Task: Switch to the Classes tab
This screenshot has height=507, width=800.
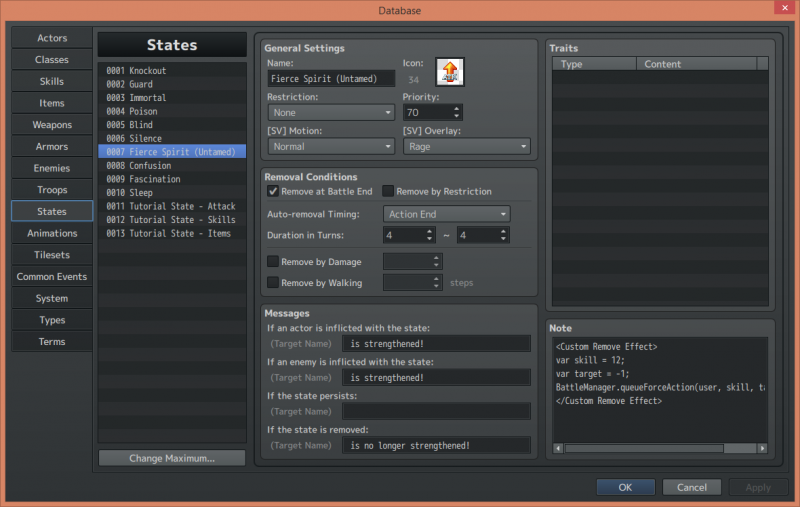Action: coord(52,60)
